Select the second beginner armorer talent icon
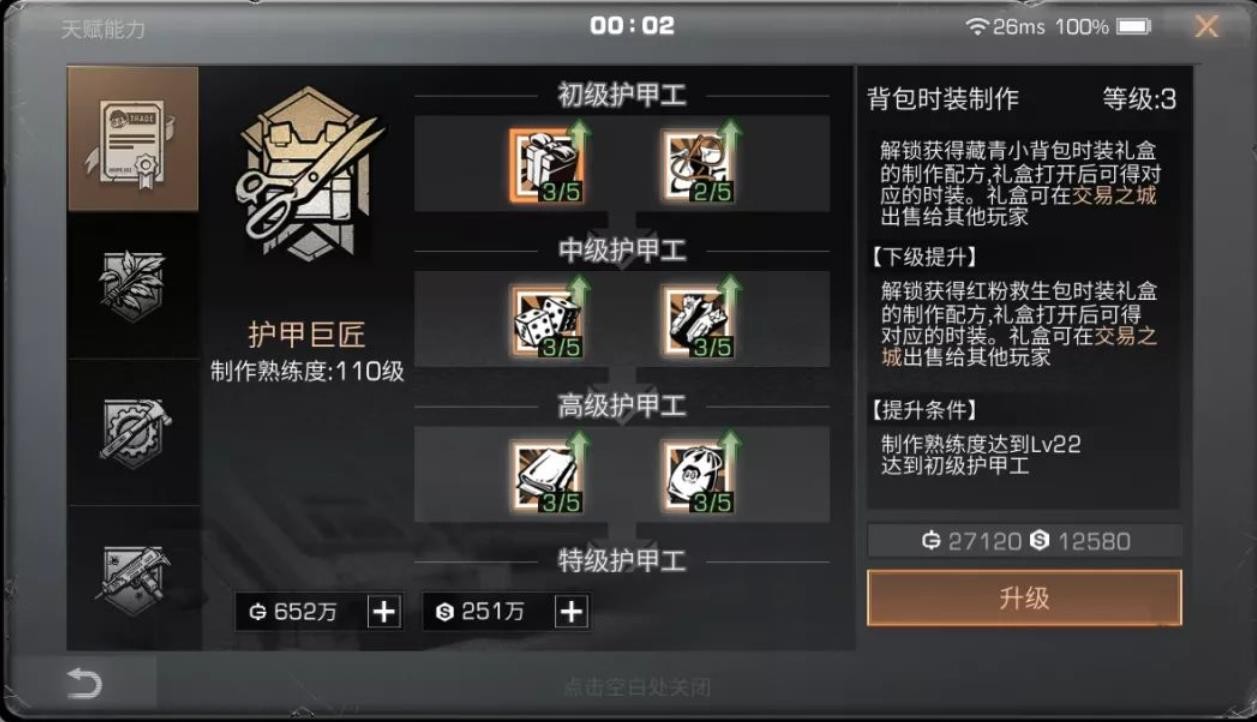Image resolution: width=1257 pixels, height=722 pixels. click(700, 164)
